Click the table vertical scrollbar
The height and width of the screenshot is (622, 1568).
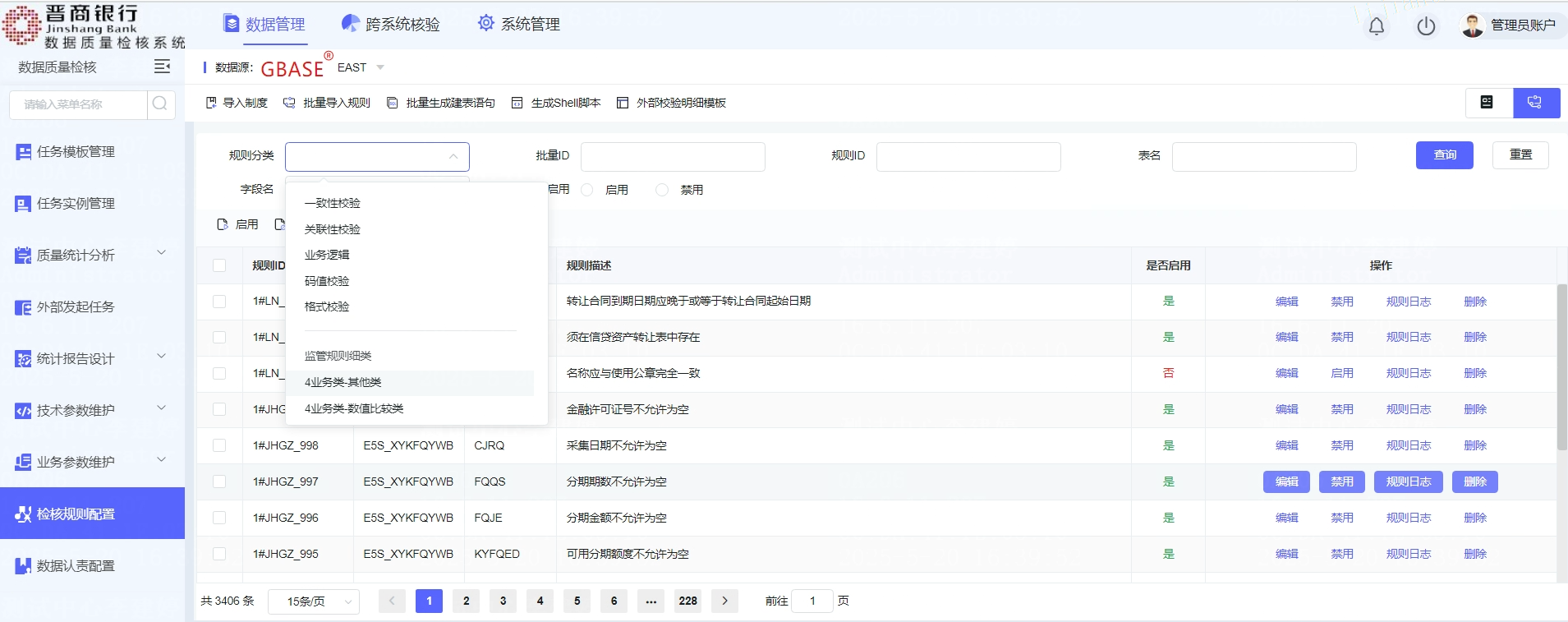click(x=1562, y=366)
